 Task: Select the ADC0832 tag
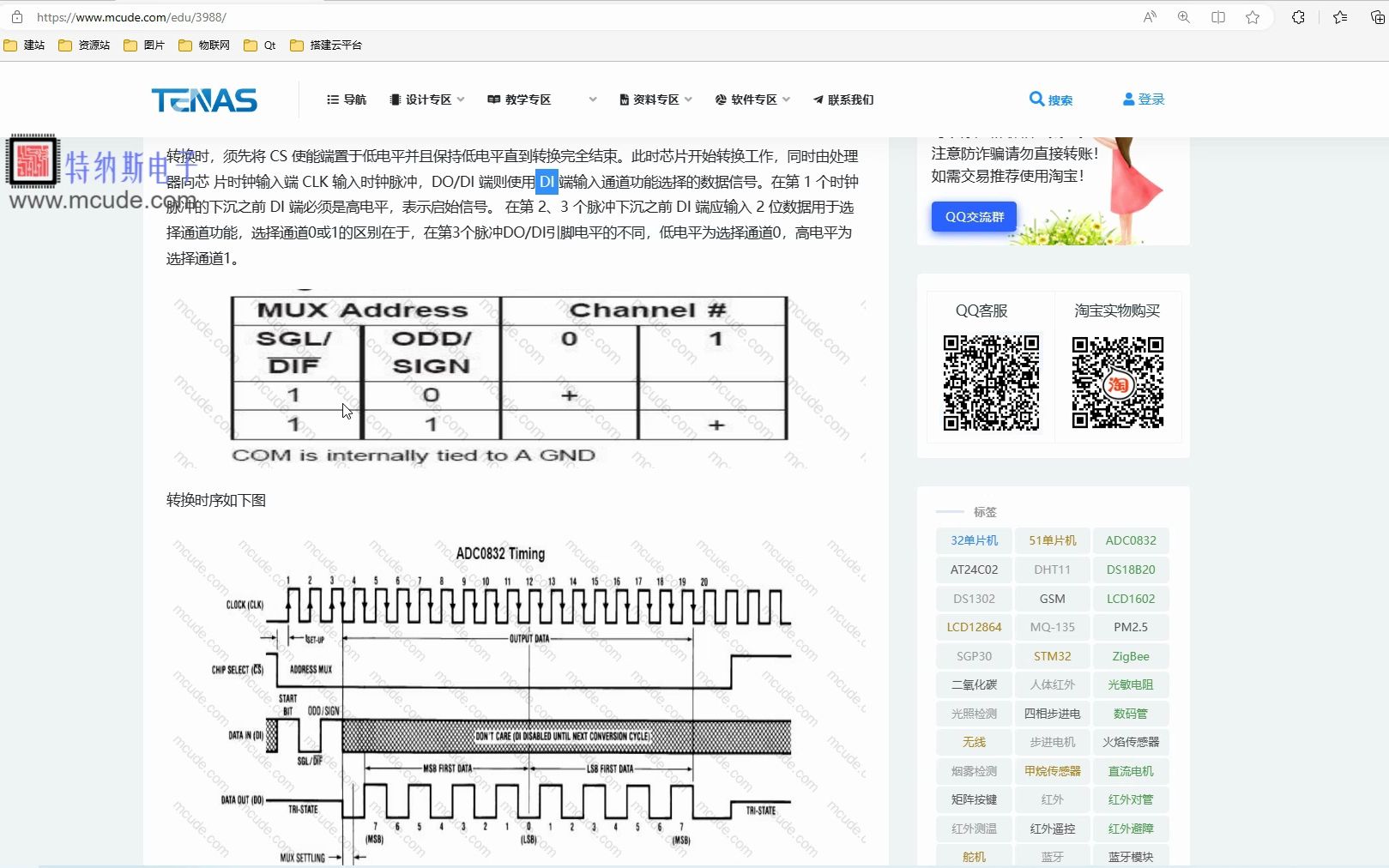click(1131, 540)
